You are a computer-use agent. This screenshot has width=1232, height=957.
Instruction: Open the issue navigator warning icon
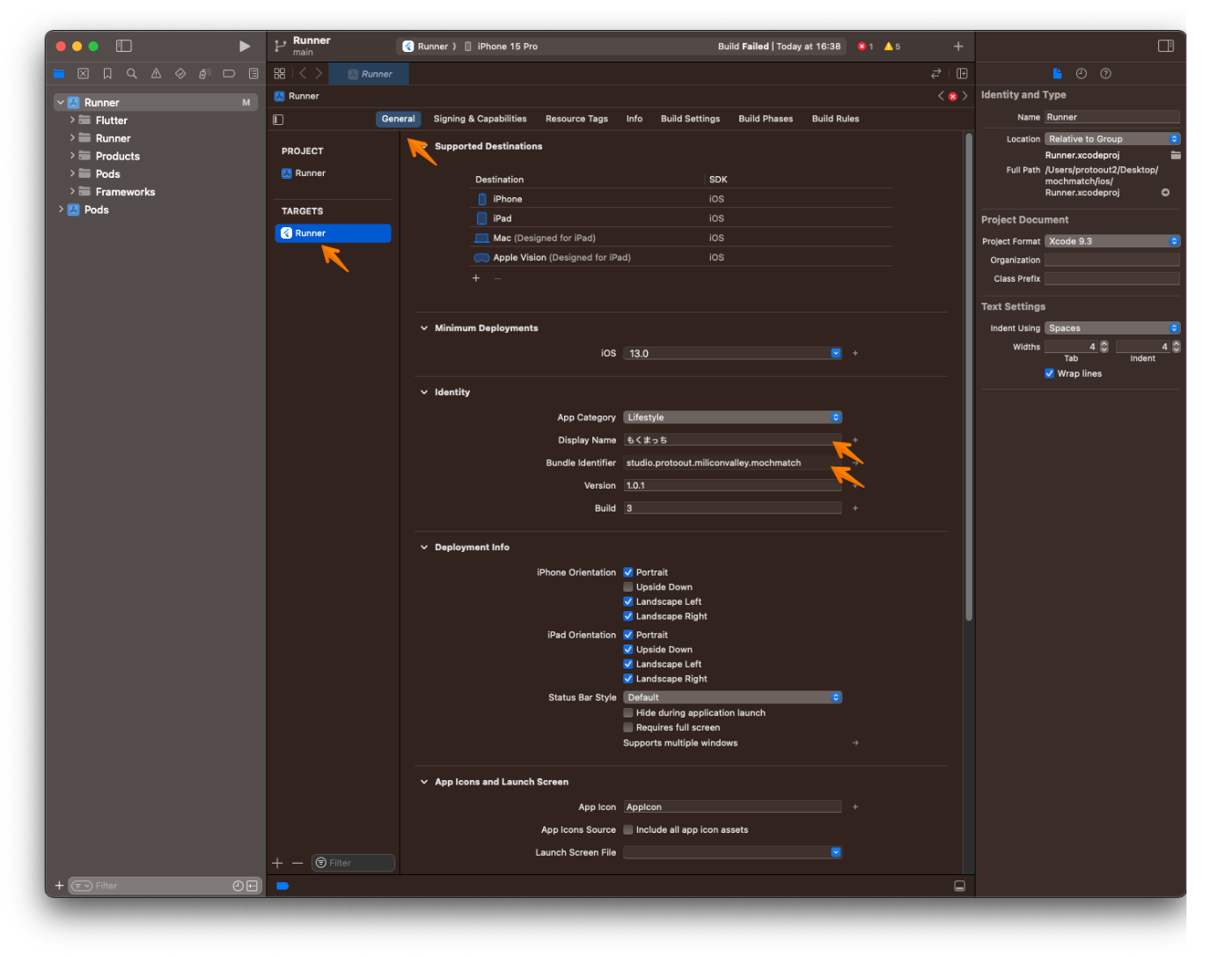(x=156, y=74)
